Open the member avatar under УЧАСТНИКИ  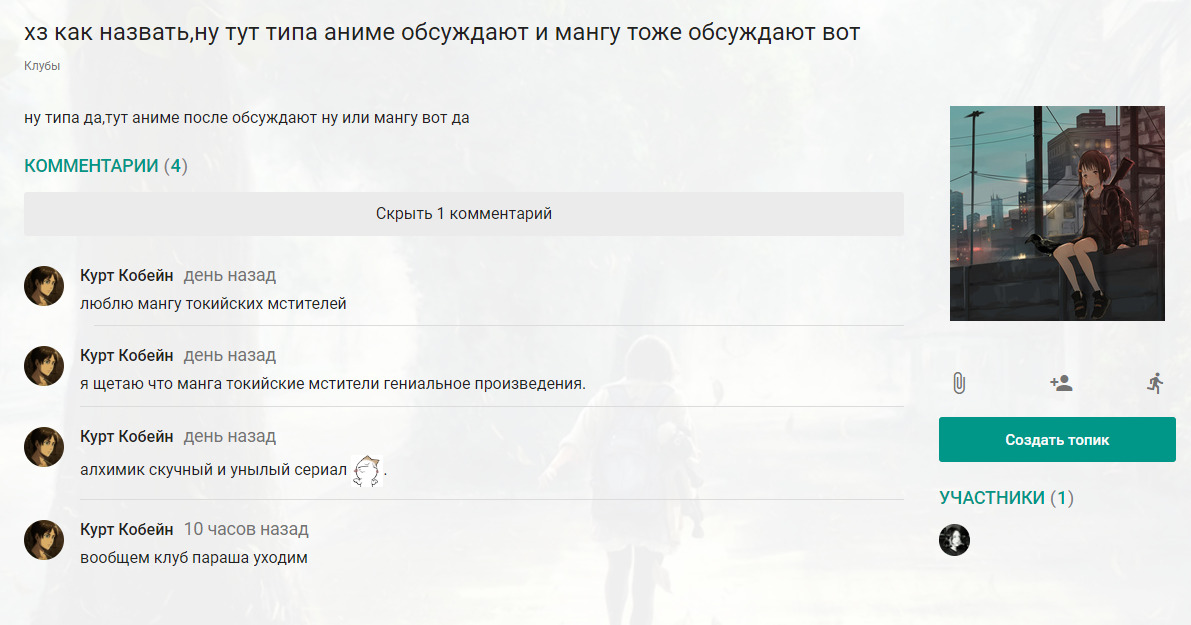pos(954,540)
